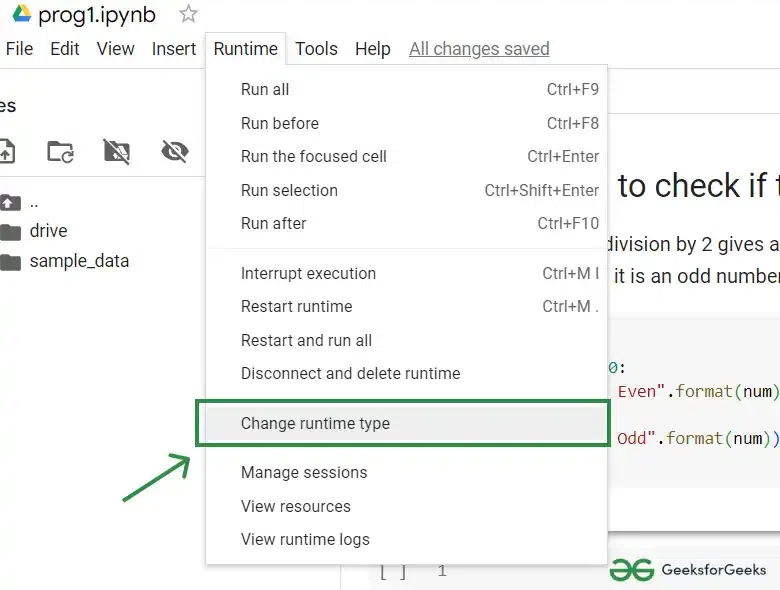The image size is (780, 590).
Task: Click Restart runtime option
Action: click(296, 306)
